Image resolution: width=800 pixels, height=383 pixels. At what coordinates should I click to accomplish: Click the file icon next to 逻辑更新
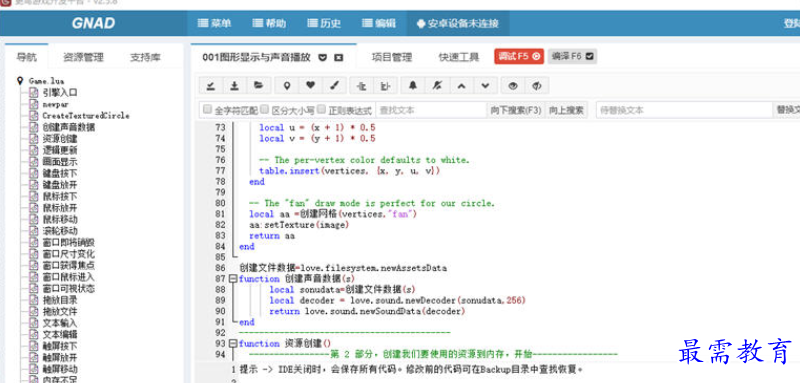(x=34, y=150)
